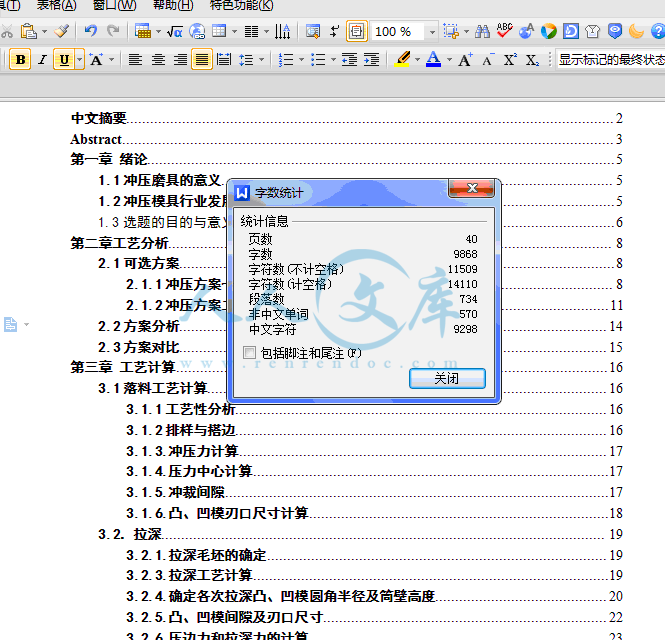This screenshot has width=665, height=640.
Task: Open the underline style dropdown arrow
Action: pos(79,60)
